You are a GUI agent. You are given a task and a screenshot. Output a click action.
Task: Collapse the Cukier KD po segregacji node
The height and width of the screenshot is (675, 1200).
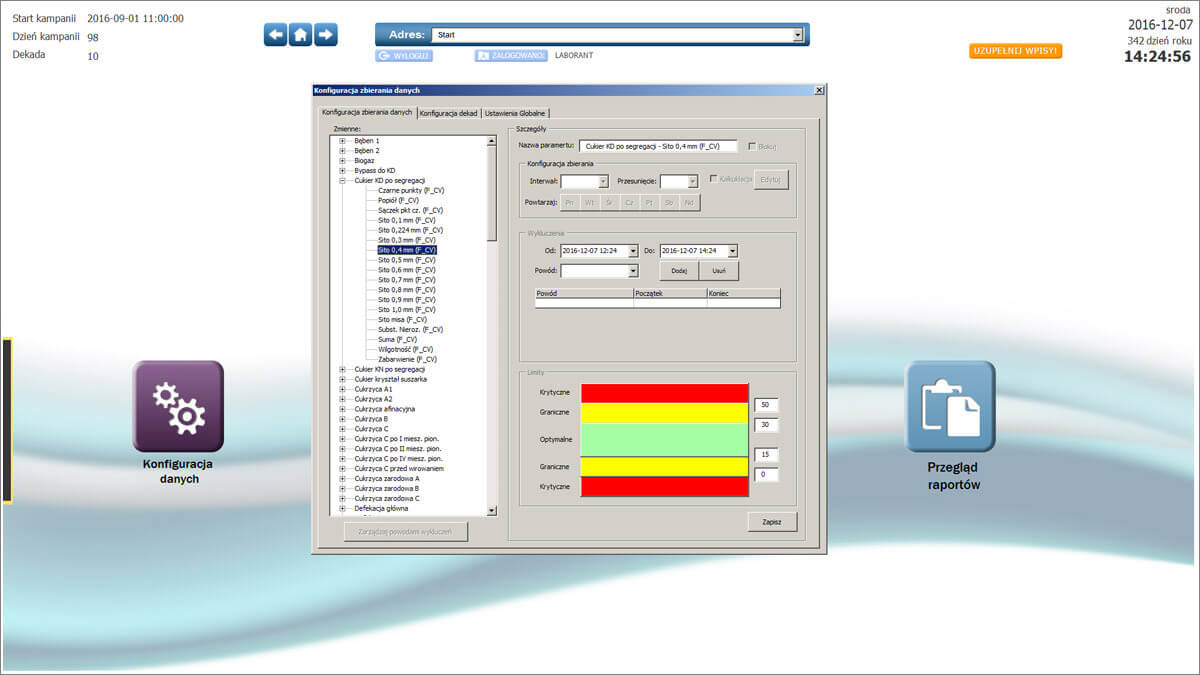point(344,181)
